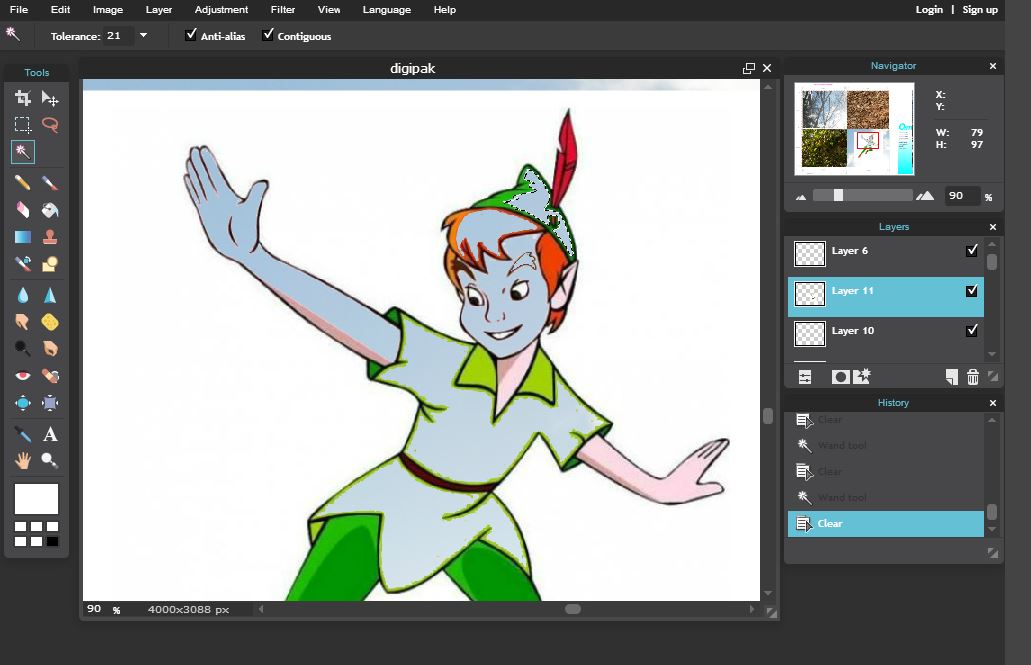Select the Crop tool
Screen dimensions: 1031x665
pyautogui.click(x=23, y=98)
